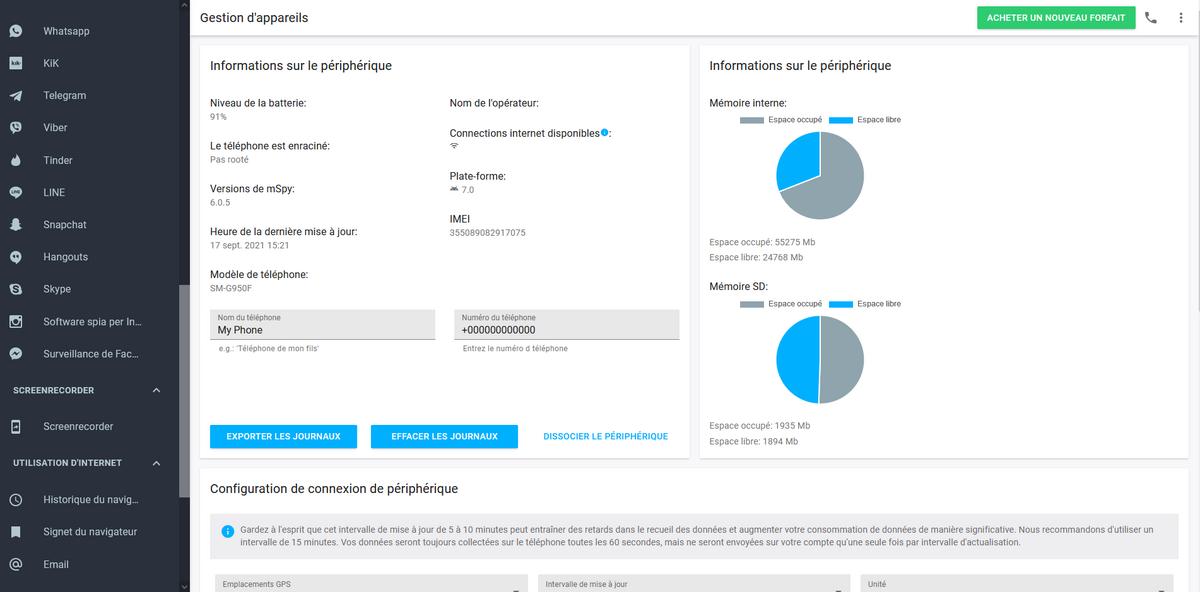Click the Nom du téléphone input field
Viewport: 1200px width, 592px height.
point(323,324)
